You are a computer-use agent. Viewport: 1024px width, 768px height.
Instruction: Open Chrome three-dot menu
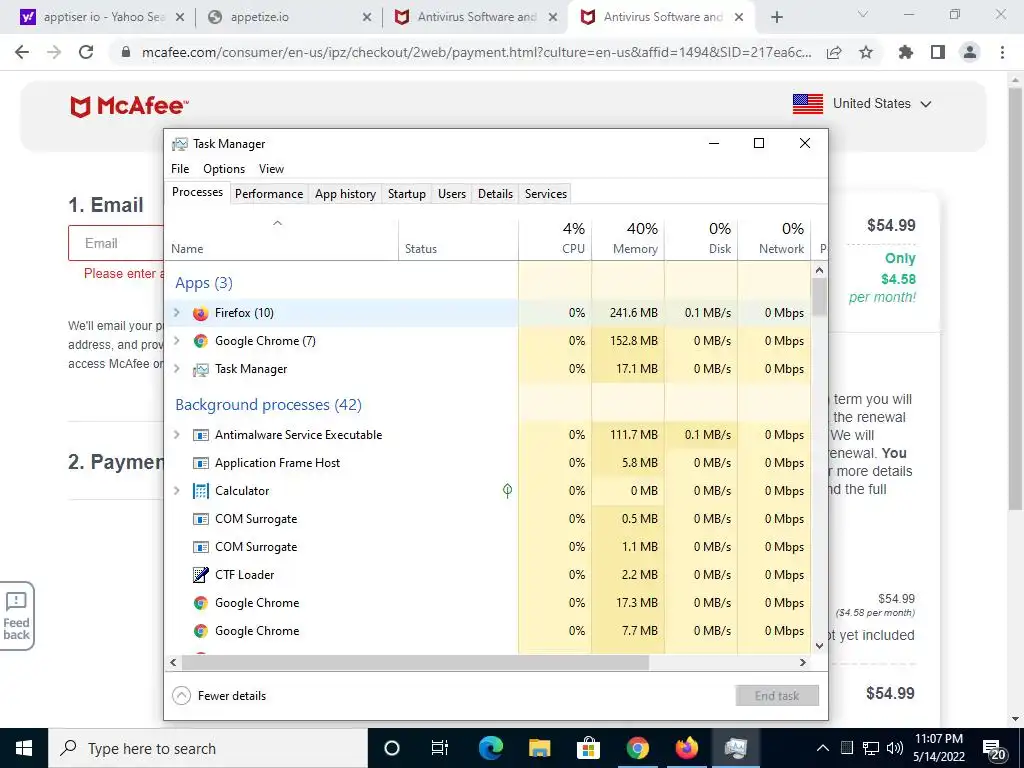[1002, 52]
